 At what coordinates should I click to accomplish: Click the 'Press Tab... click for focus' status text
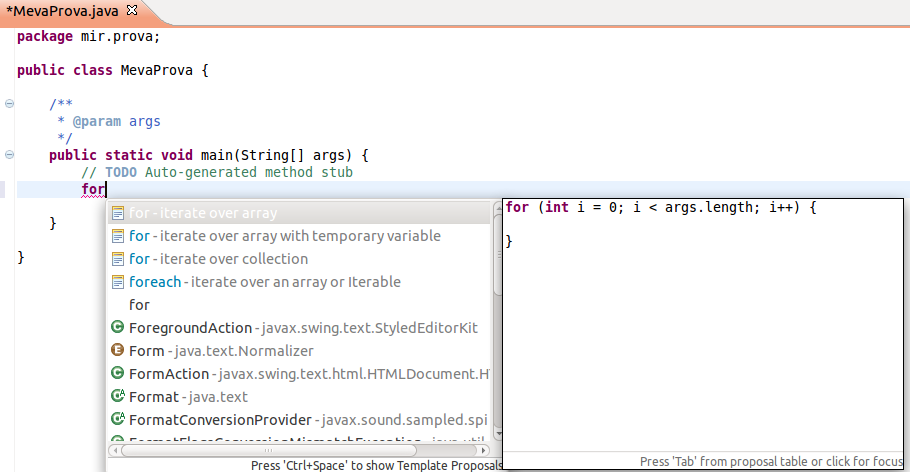(x=770, y=462)
